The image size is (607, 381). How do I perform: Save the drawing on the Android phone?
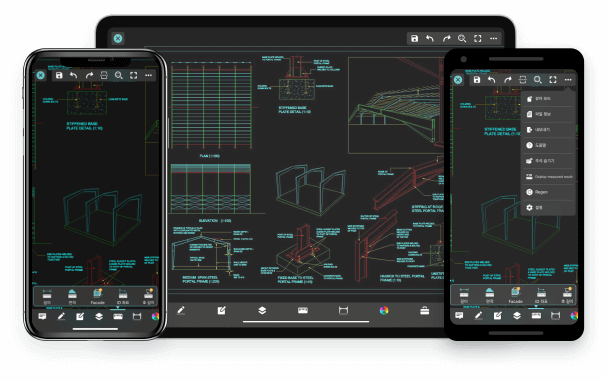tap(477, 79)
